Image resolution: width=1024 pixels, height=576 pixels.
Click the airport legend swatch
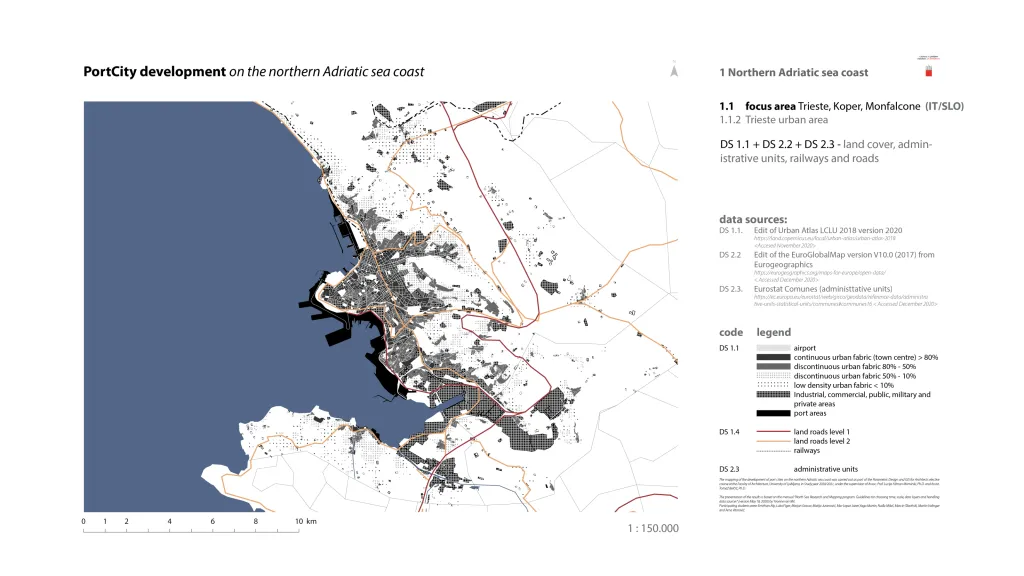click(773, 347)
